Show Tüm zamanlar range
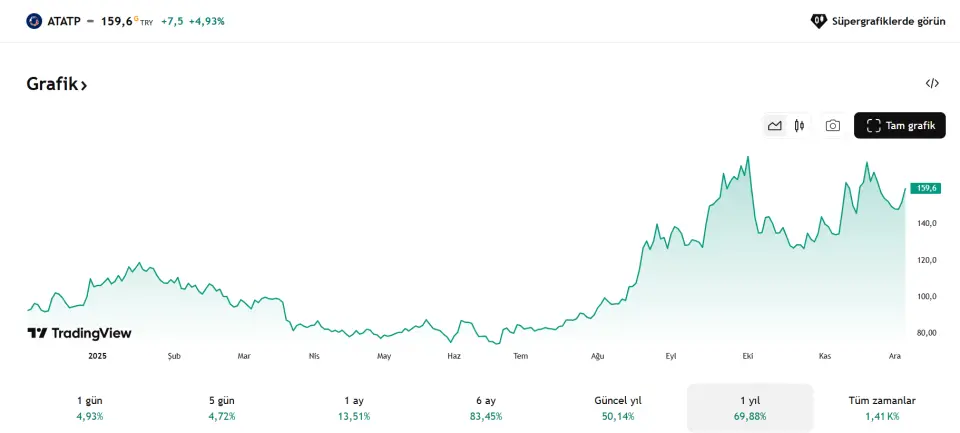The image size is (960, 433). (x=880, y=407)
